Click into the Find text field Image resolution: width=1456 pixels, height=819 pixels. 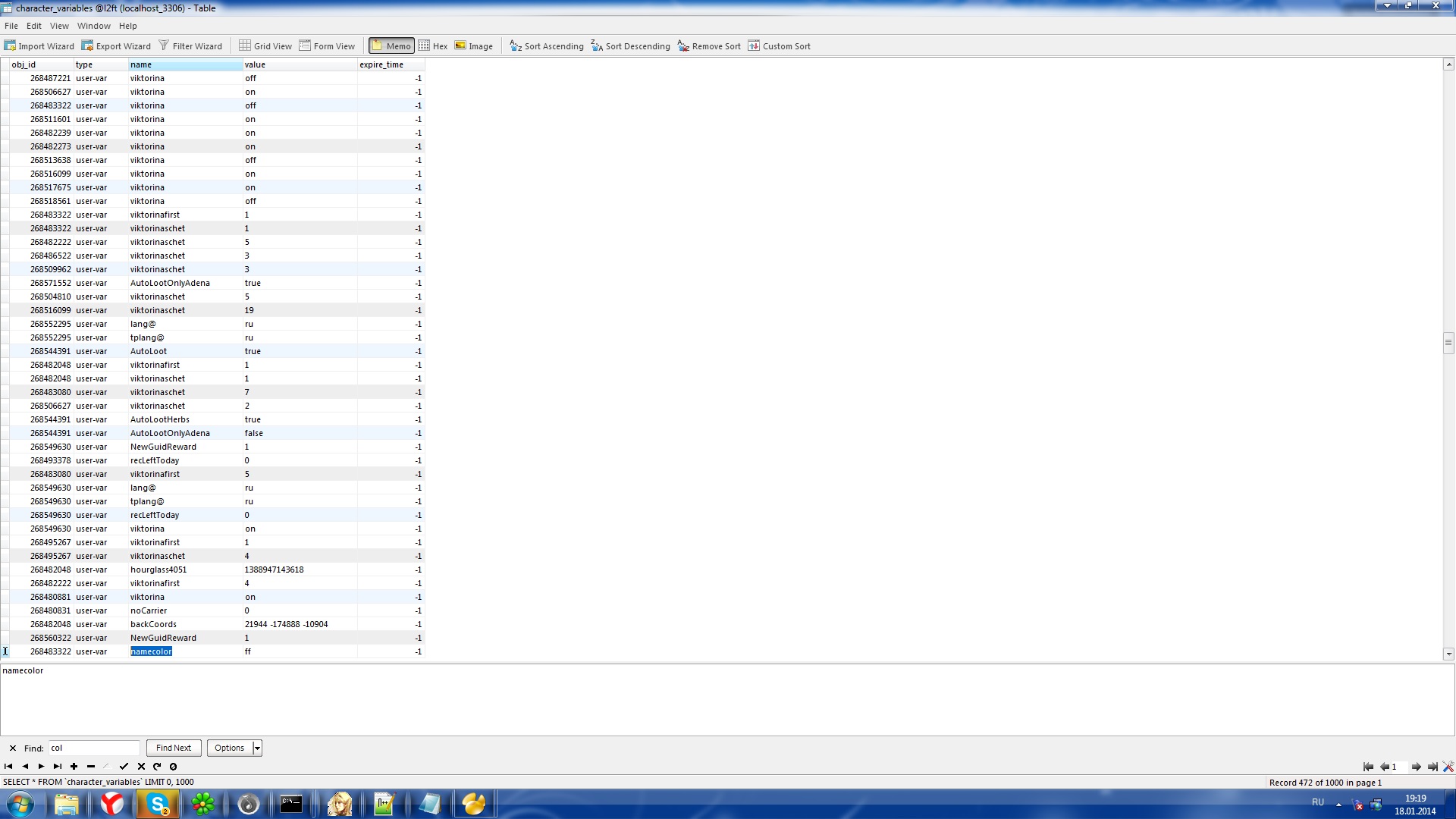(x=94, y=748)
